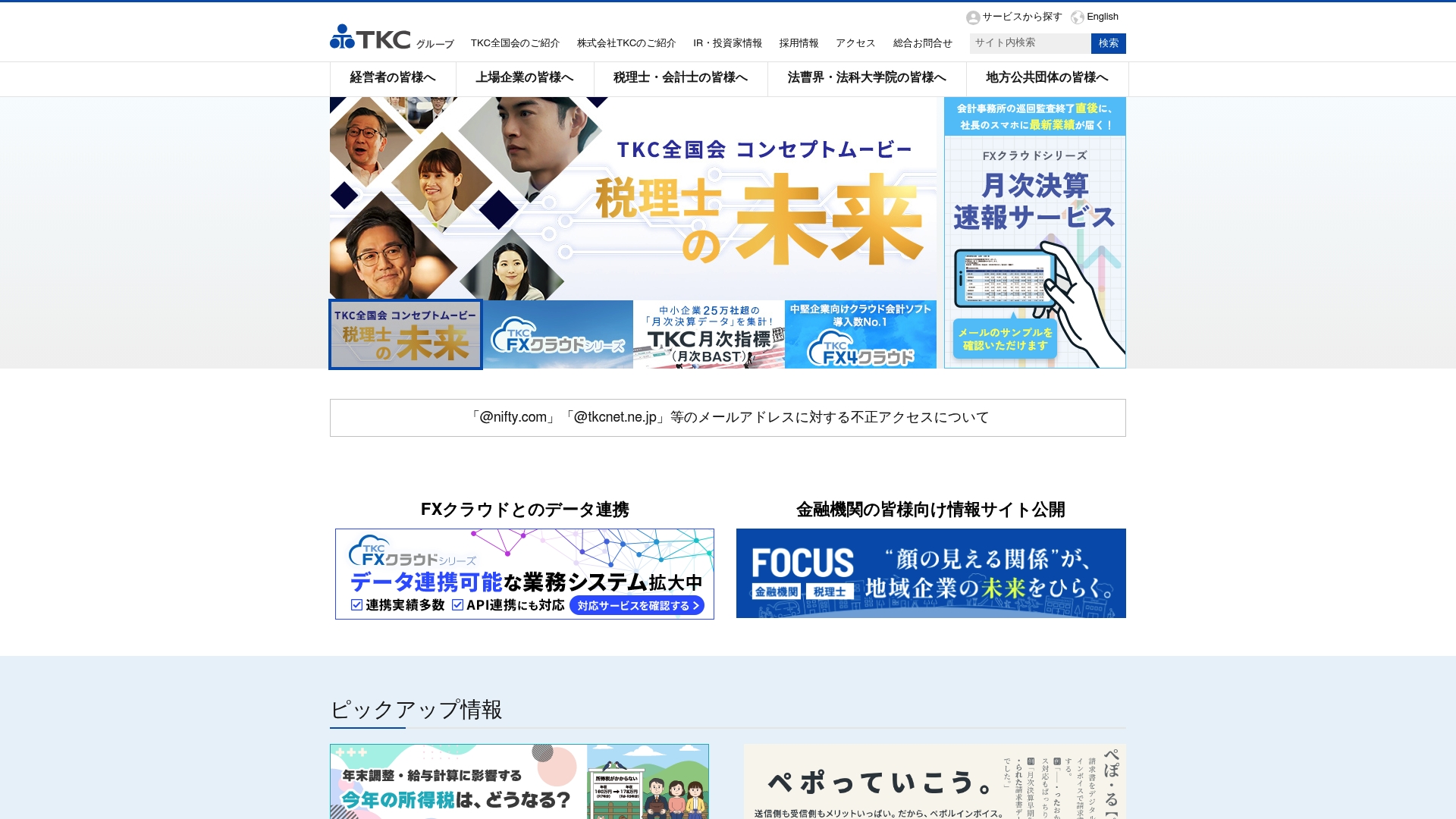Click the TKC group logo
This screenshot has width=1456, height=819.
391,38
